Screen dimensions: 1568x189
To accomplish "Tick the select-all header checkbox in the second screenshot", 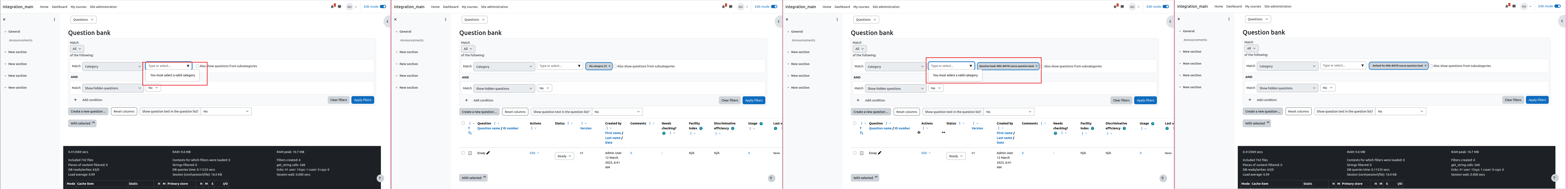I will 463,123.
